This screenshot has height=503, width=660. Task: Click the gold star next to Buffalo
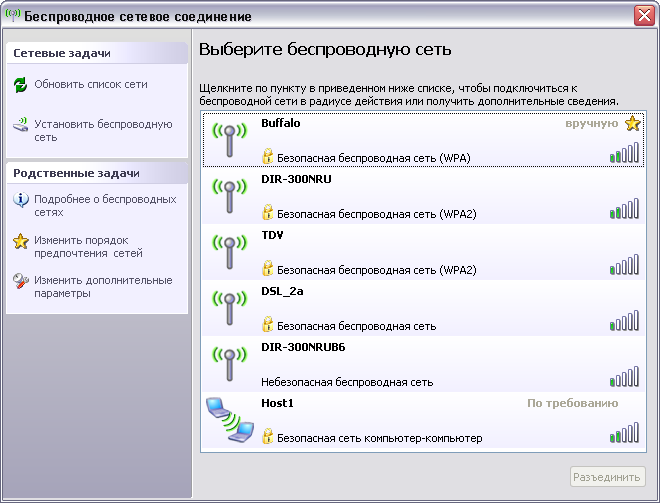(x=632, y=124)
